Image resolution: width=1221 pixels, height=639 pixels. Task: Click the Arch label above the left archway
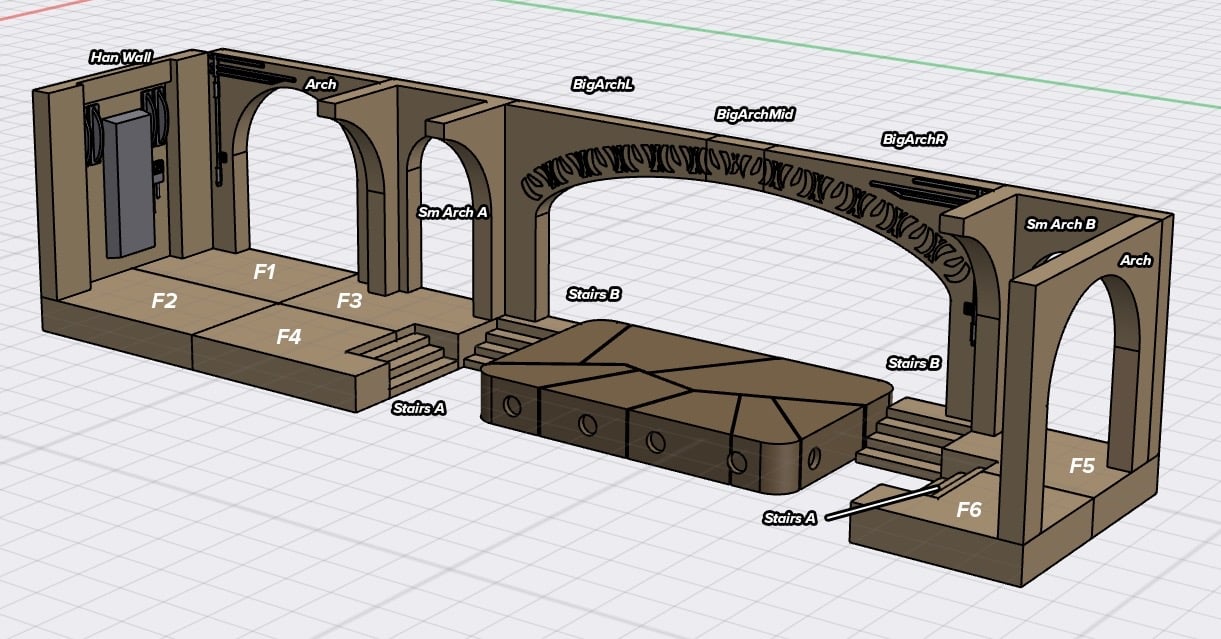click(322, 86)
